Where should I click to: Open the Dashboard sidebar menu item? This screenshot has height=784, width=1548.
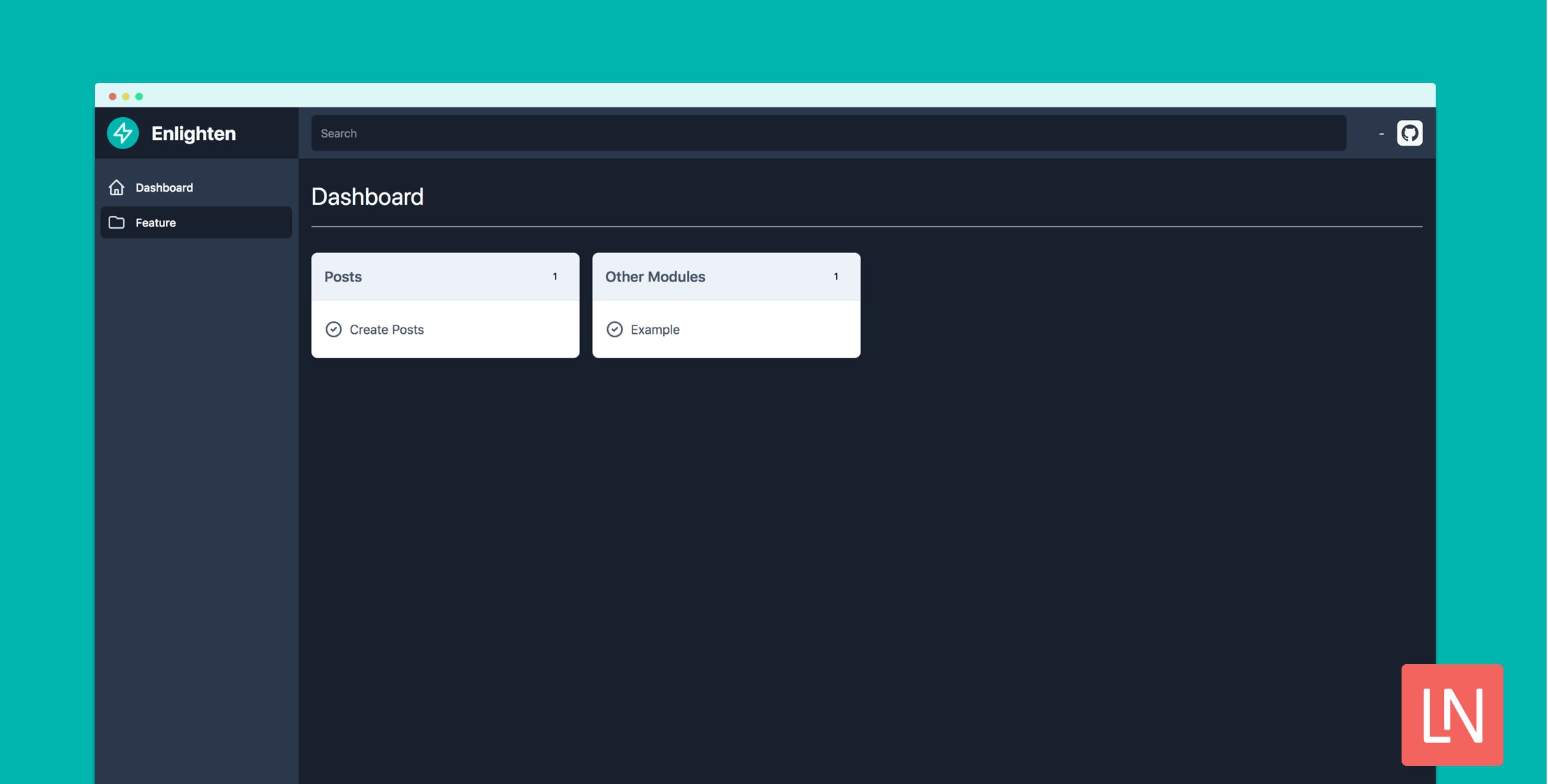(165, 187)
